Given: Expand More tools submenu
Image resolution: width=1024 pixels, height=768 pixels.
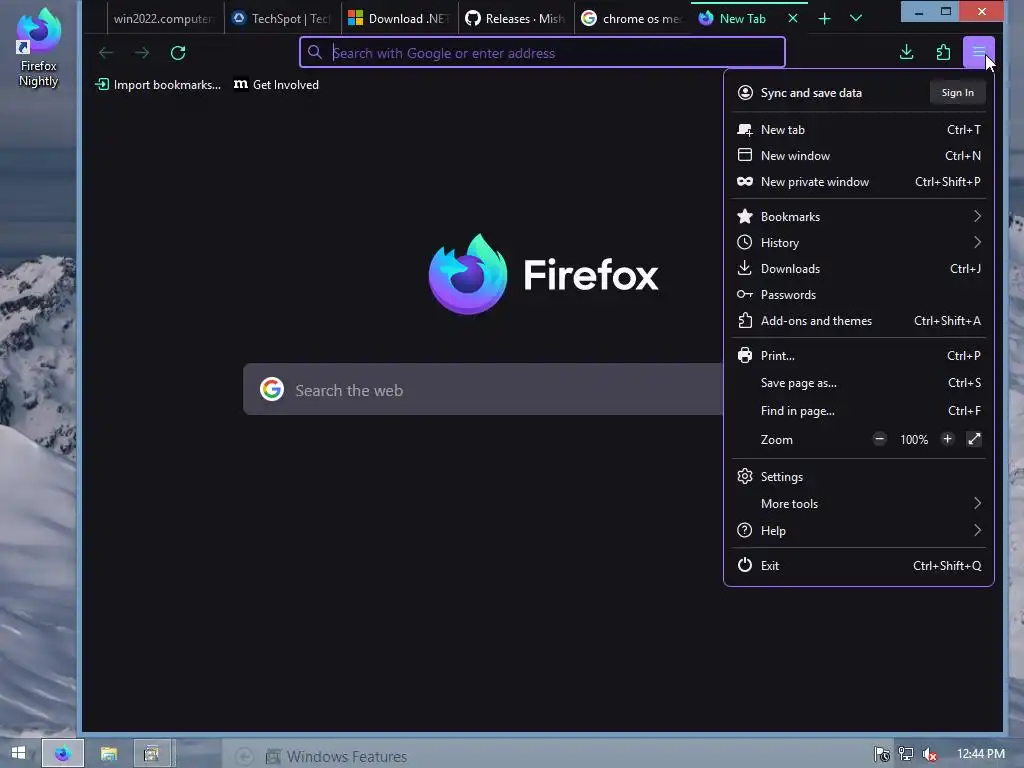Looking at the screenshot, I should [x=859, y=504].
